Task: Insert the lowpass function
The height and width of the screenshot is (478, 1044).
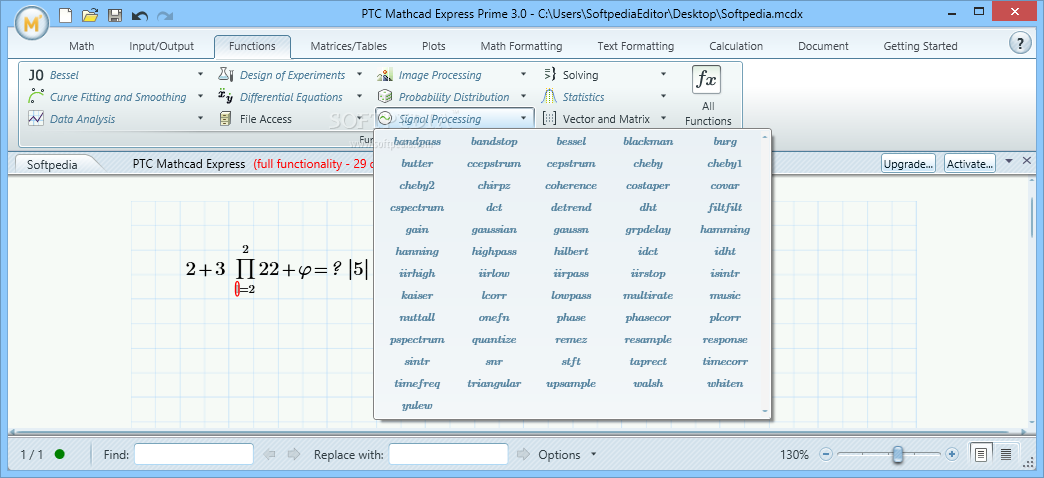Action: tap(571, 296)
